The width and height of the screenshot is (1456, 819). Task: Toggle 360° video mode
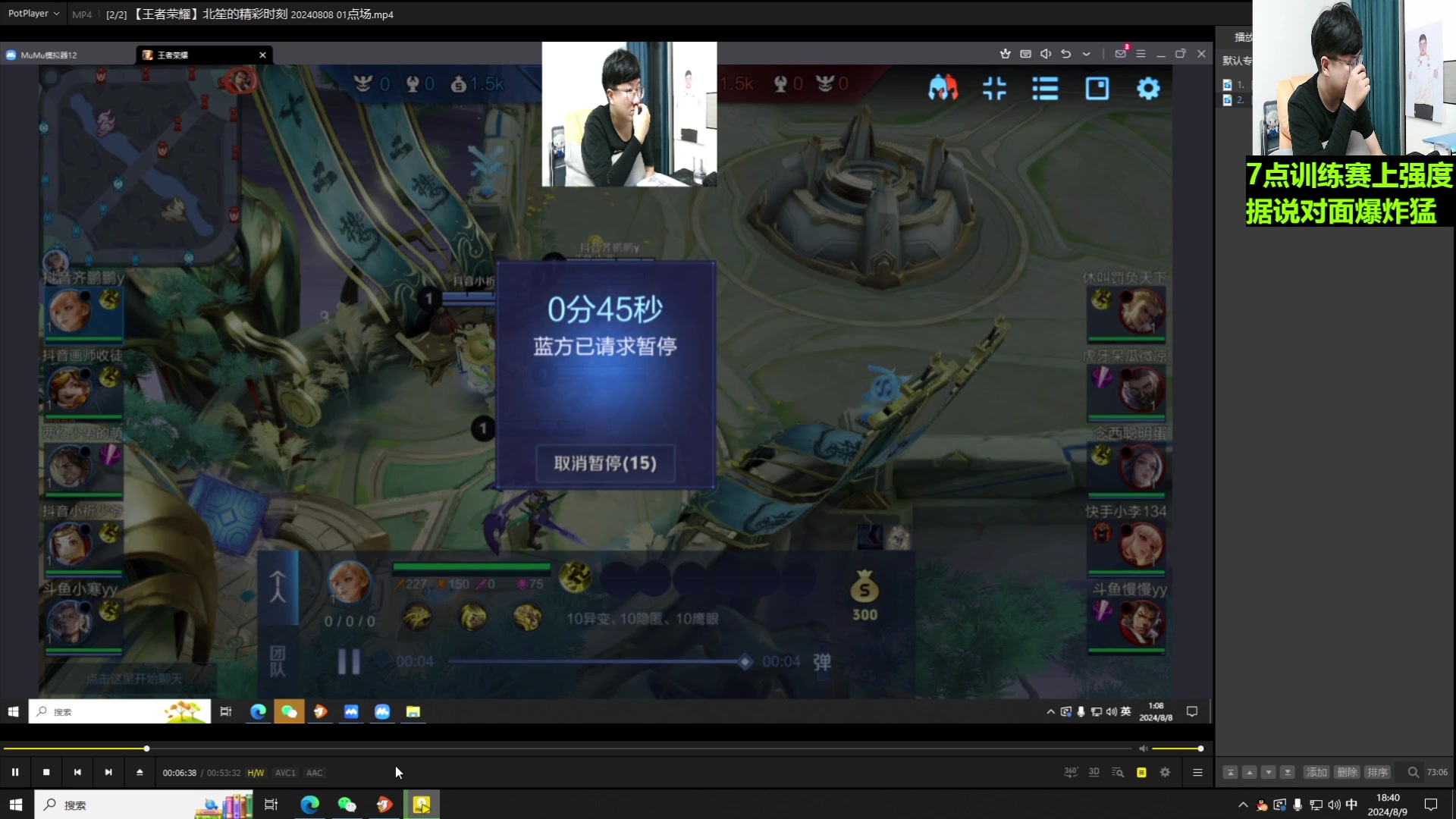(x=1071, y=772)
